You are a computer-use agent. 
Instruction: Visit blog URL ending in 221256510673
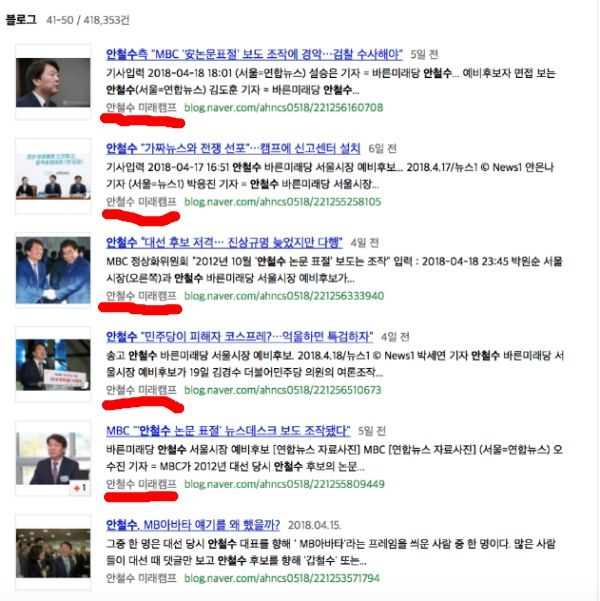click(x=283, y=390)
